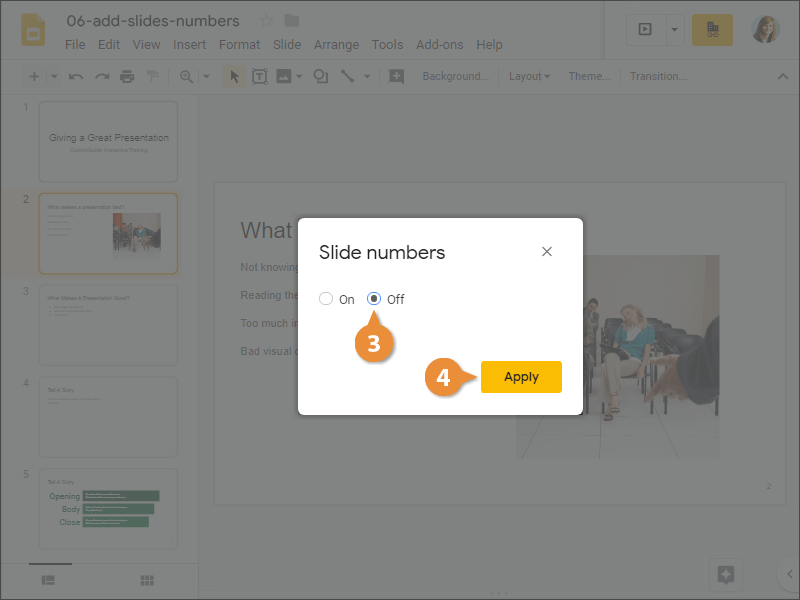The height and width of the screenshot is (600, 800).
Task: Close the Slide numbers dialog
Action: [547, 252]
